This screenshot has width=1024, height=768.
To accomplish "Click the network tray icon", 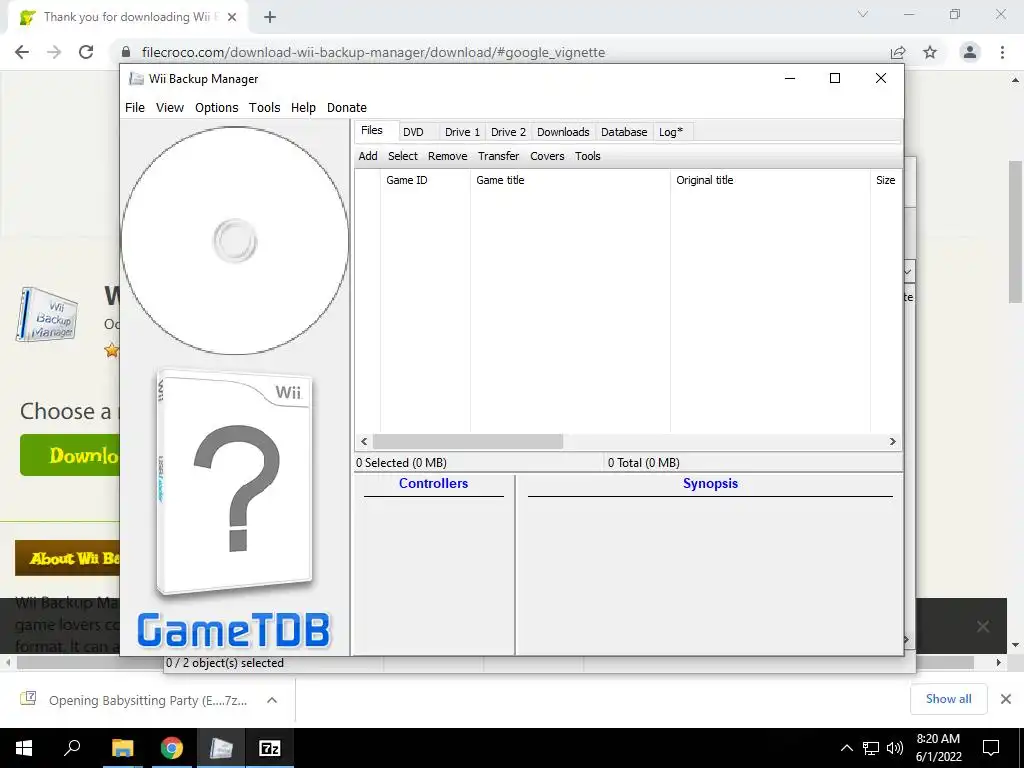I will pos(871,748).
